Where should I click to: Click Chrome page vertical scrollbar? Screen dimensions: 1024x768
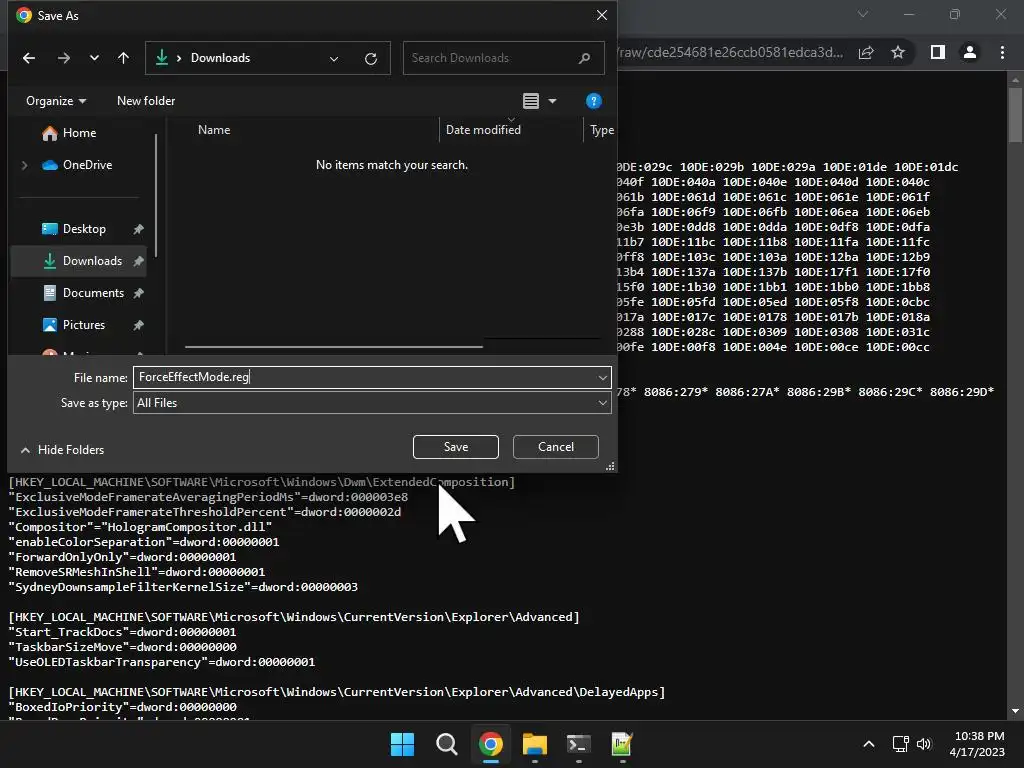pos(1015,115)
